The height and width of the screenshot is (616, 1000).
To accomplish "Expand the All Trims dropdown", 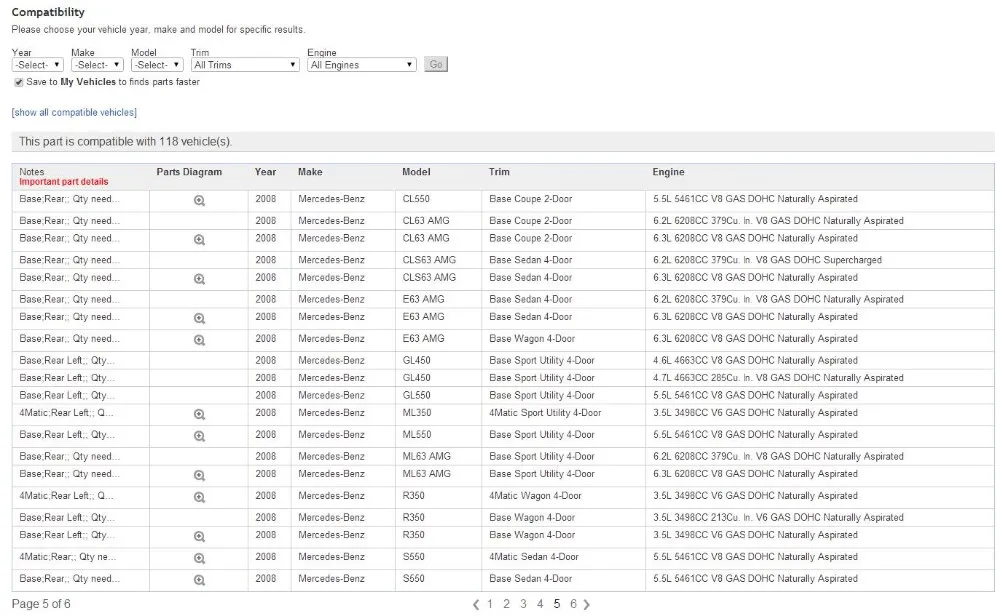I will pos(245,64).
